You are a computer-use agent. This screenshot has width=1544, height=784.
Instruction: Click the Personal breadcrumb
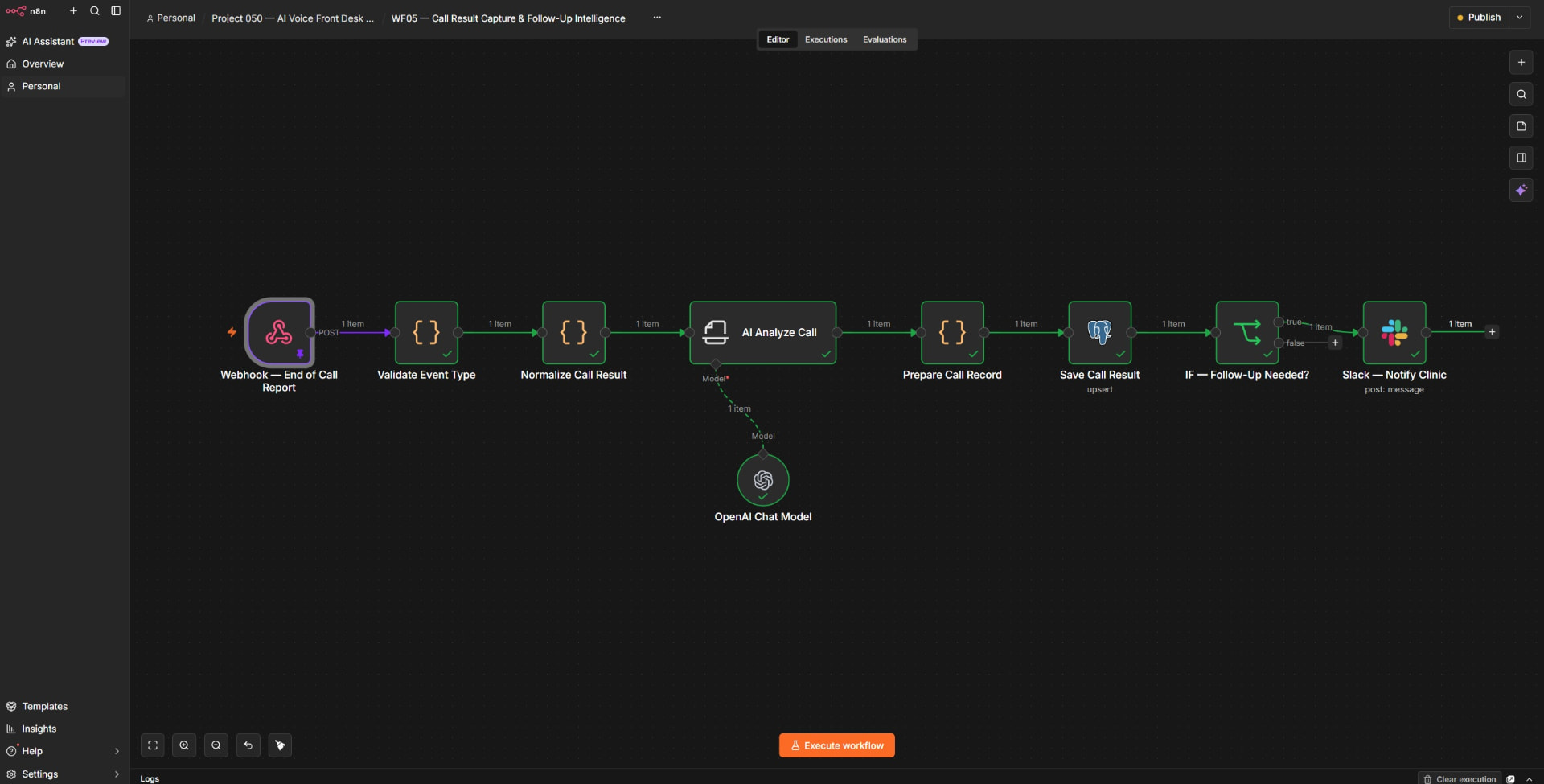[x=170, y=18]
